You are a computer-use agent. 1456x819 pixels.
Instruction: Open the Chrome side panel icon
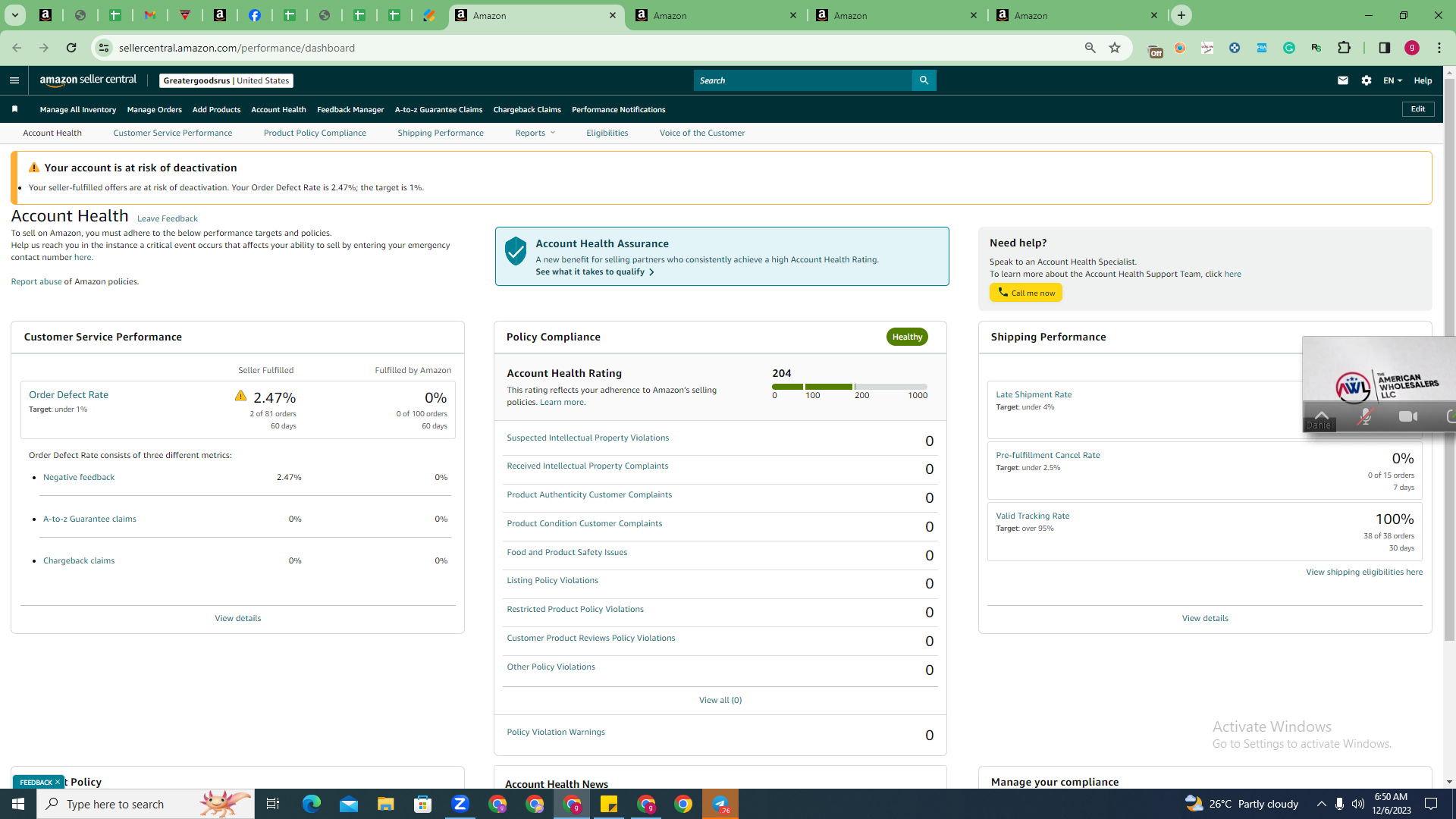pyautogui.click(x=1384, y=48)
